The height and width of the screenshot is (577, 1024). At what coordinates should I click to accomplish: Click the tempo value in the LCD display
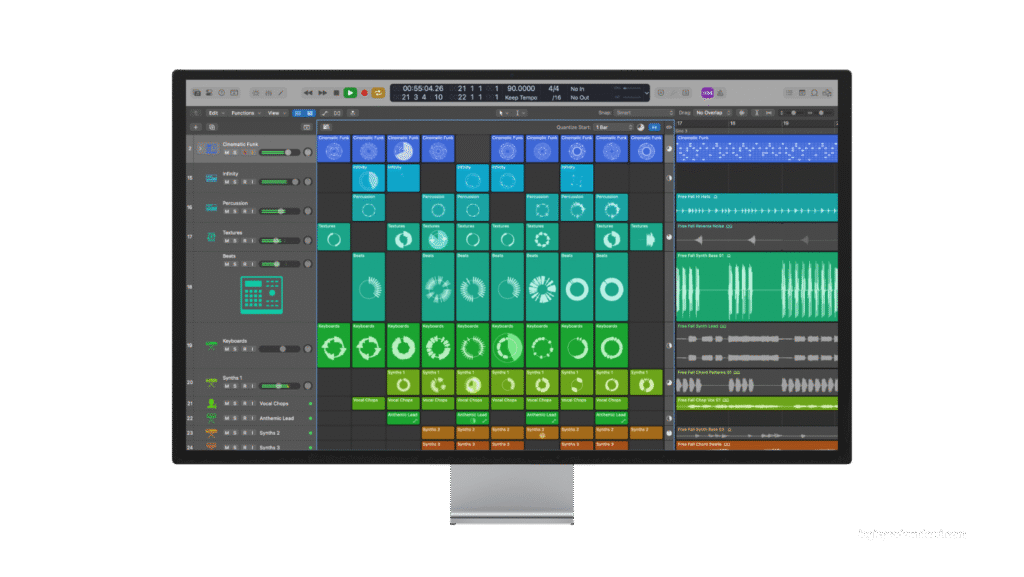520,88
